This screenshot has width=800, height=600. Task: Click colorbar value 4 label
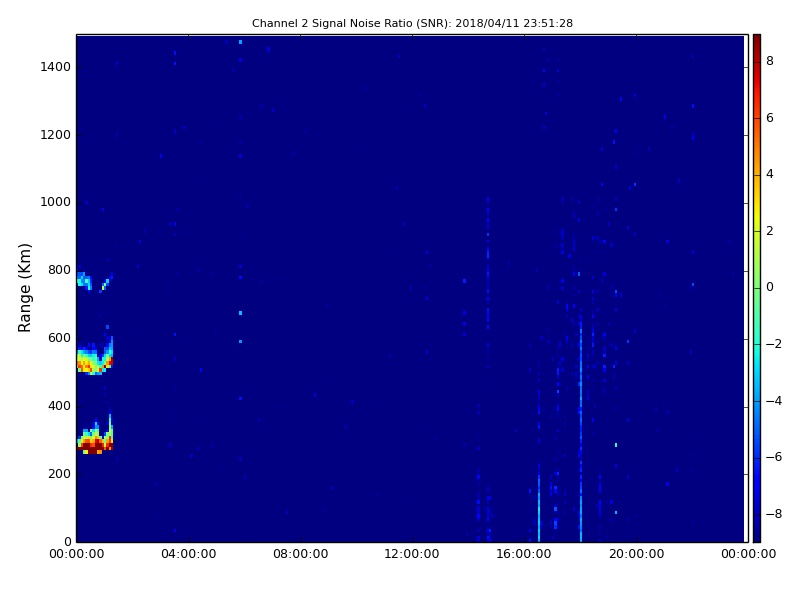click(x=770, y=174)
